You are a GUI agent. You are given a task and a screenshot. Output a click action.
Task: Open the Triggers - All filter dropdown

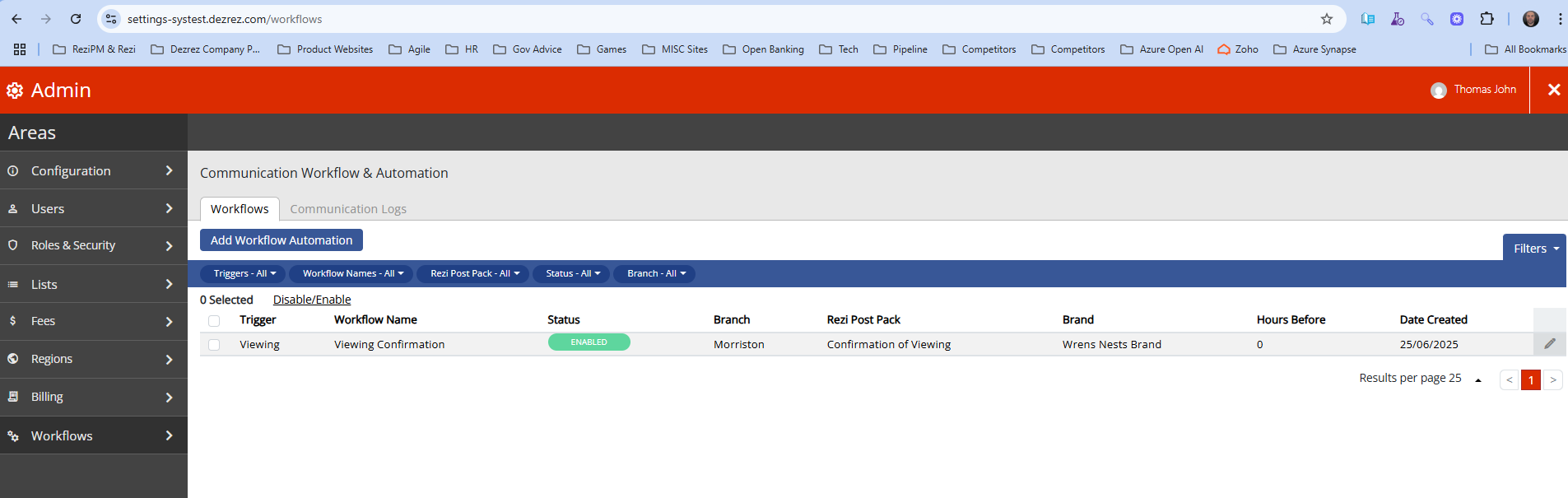click(244, 273)
